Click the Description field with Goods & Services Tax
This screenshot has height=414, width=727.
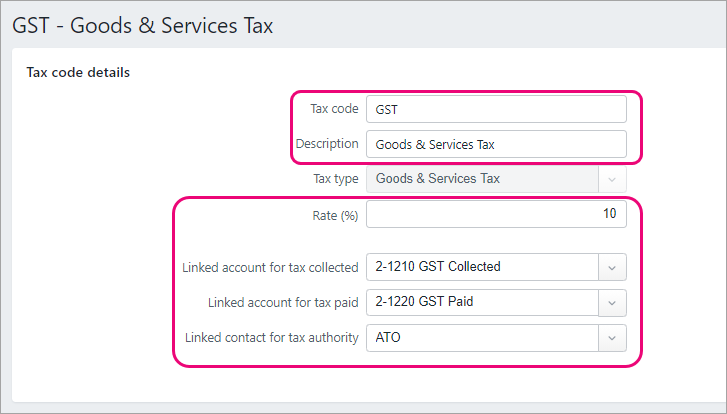point(496,144)
